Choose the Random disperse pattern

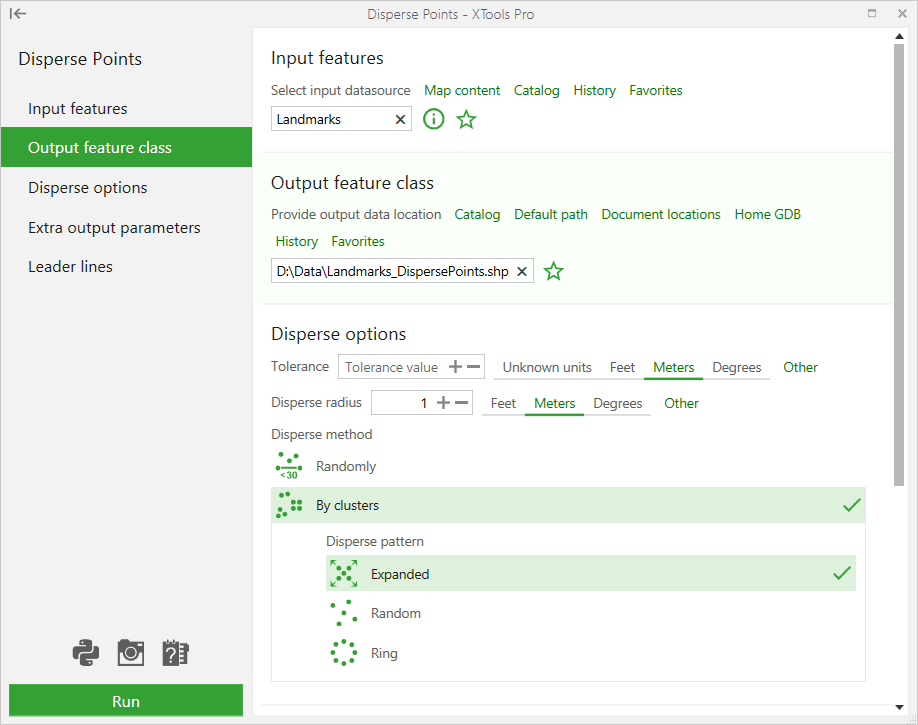(395, 613)
